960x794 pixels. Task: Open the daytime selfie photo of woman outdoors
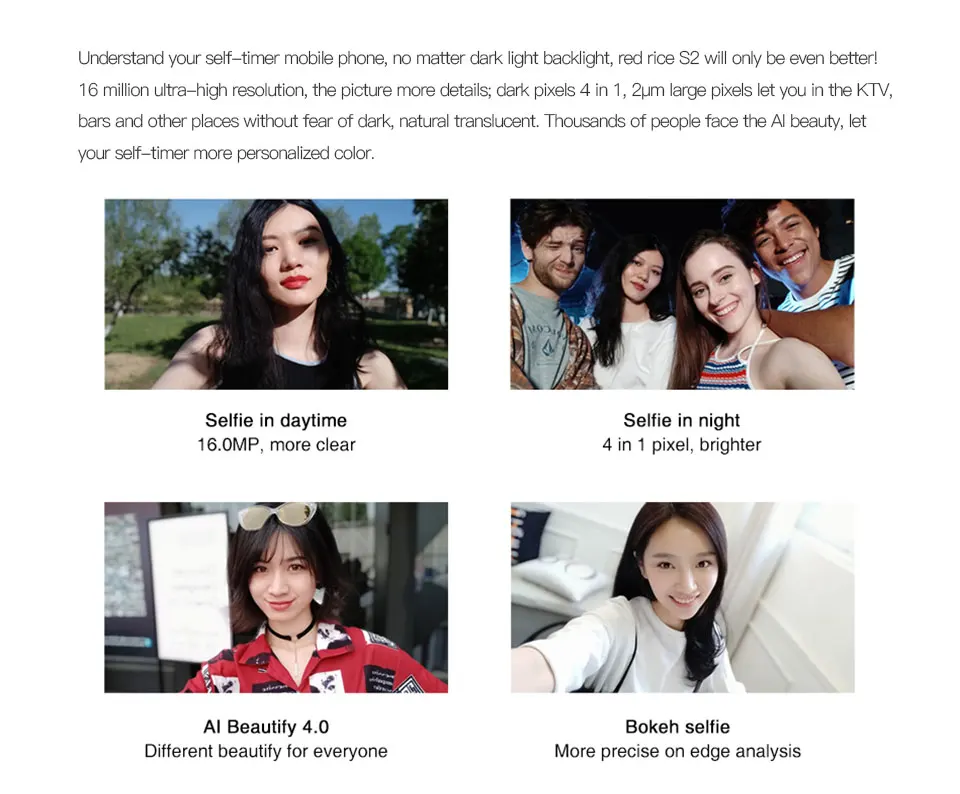pyautogui.click(x=276, y=294)
